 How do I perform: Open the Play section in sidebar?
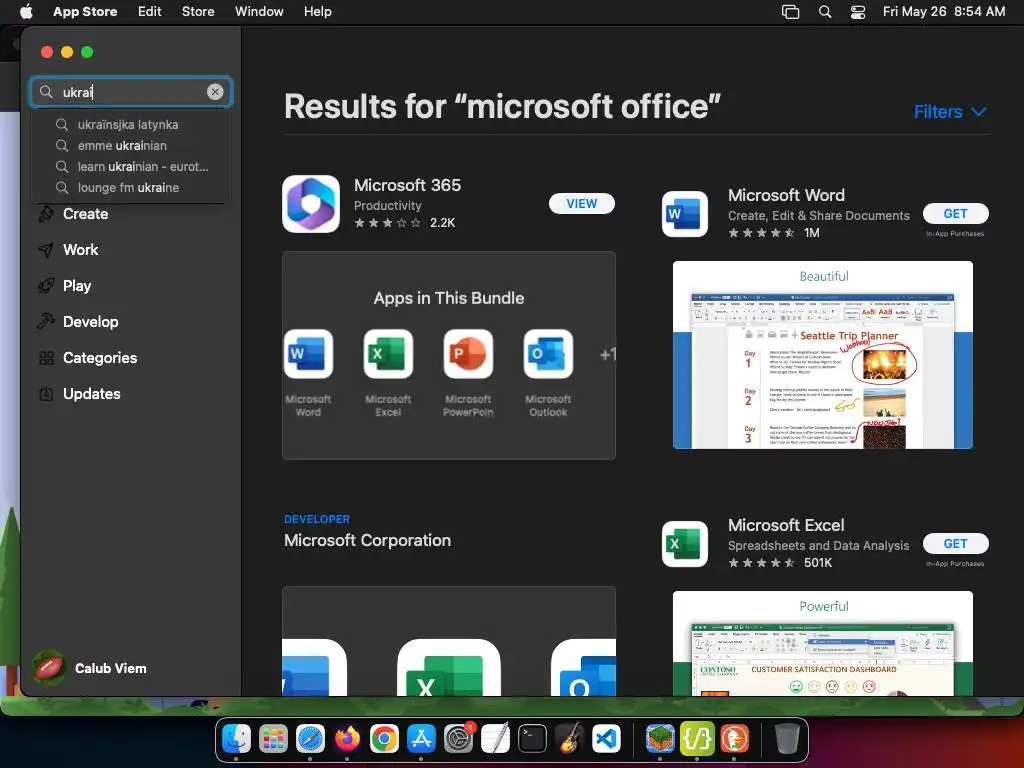pyautogui.click(x=76, y=285)
